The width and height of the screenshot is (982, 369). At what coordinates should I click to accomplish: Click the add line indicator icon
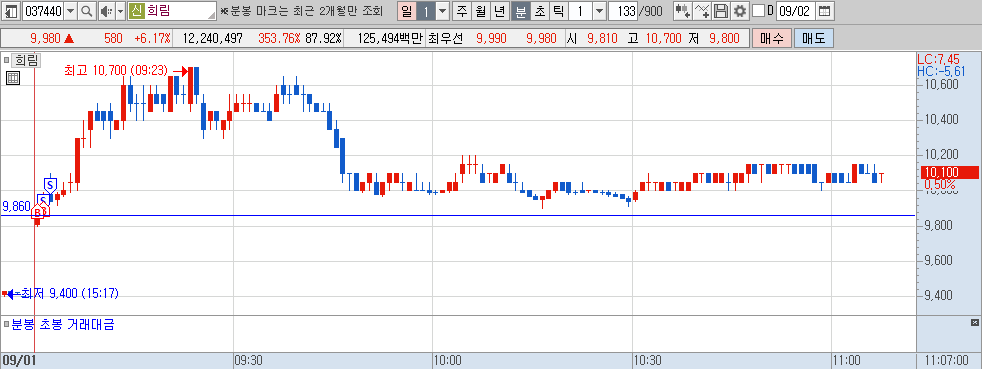coord(703,11)
